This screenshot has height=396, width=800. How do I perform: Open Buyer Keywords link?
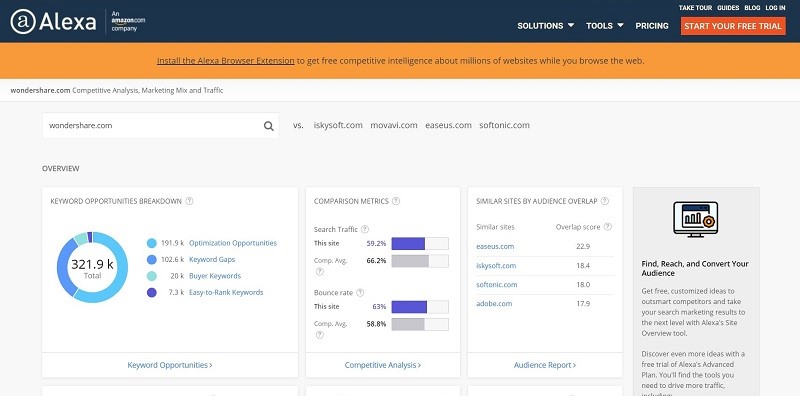pos(215,276)
